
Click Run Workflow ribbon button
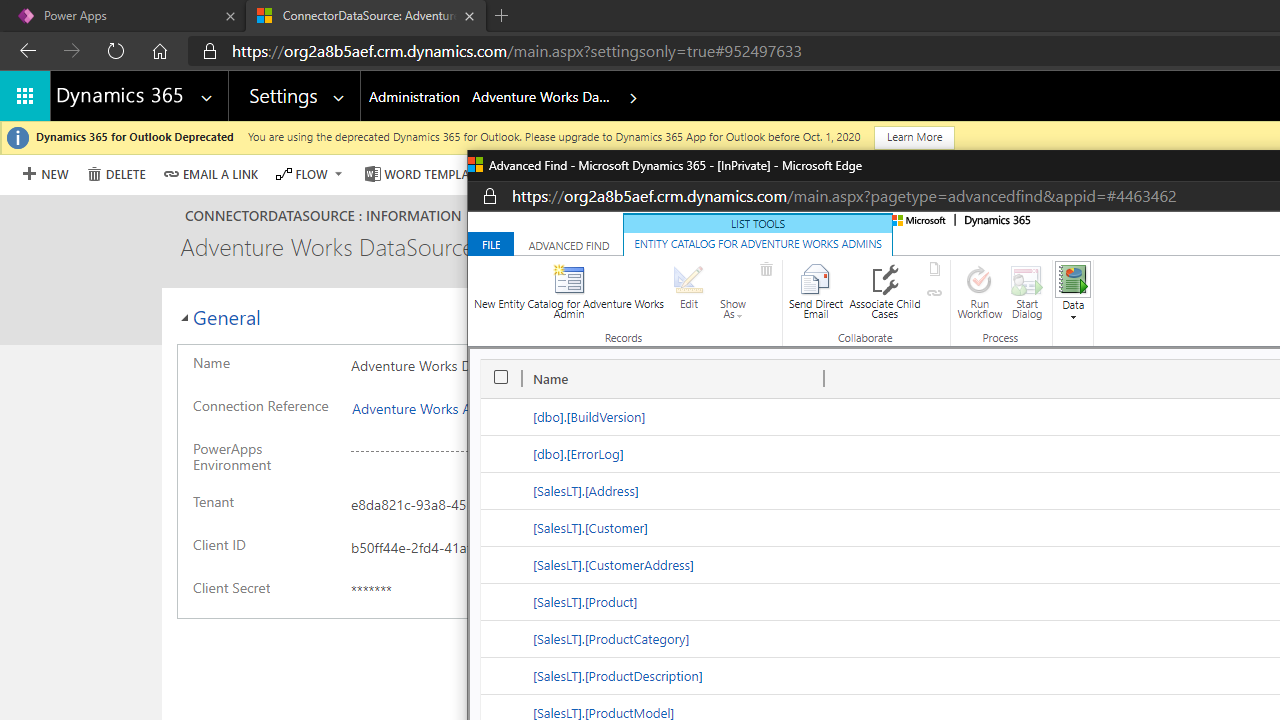tap(980, 292)
